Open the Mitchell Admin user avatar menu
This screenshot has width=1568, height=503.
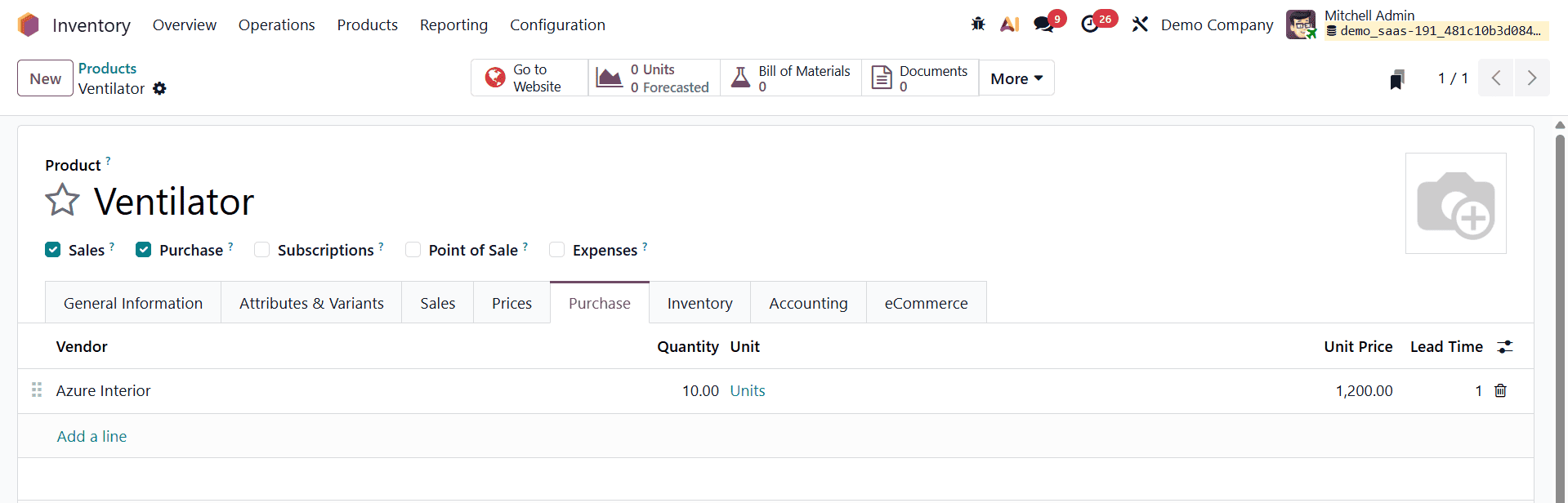point(1301,24)
